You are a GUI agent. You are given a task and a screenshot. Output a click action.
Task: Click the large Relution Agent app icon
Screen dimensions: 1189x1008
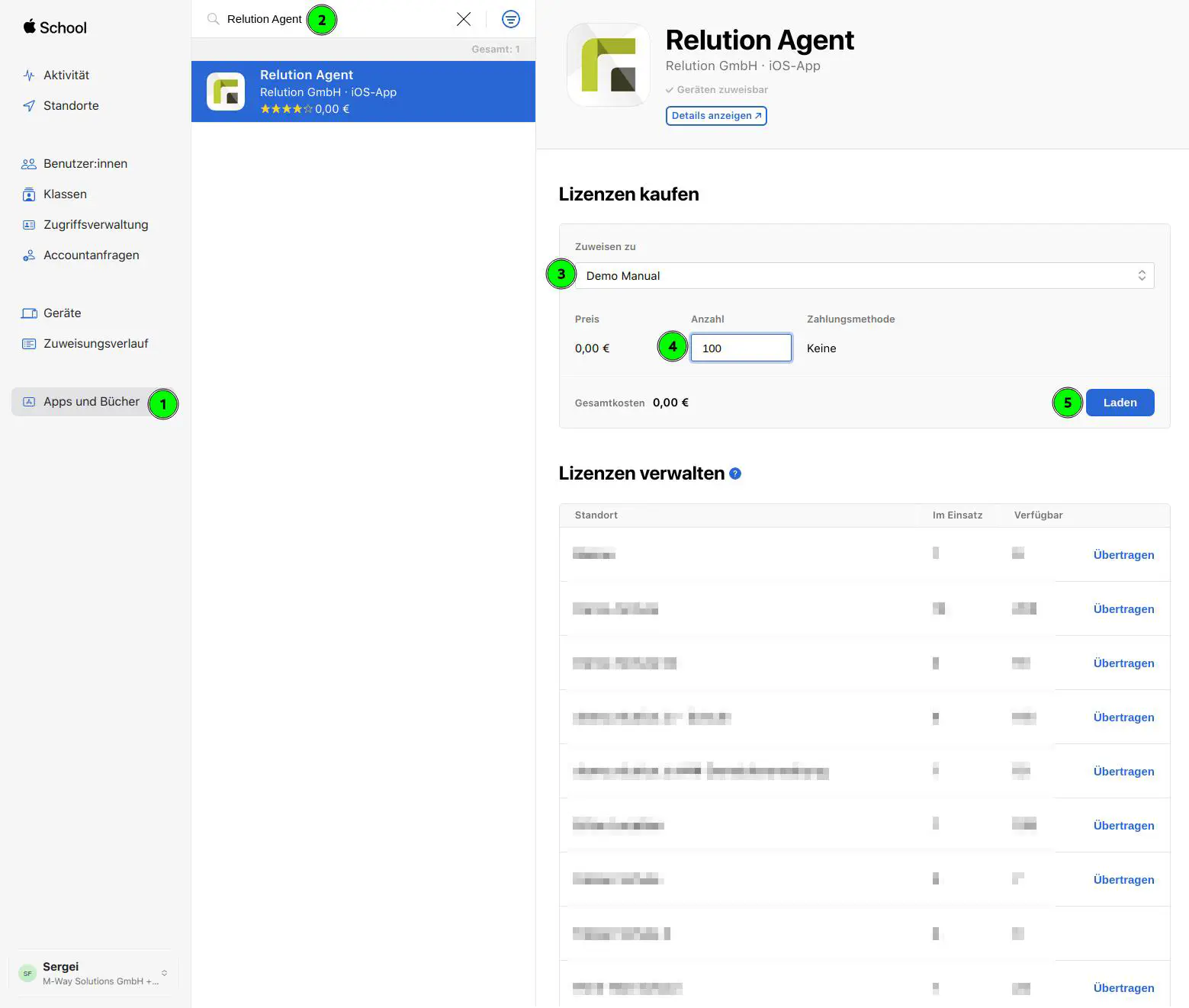point(609,65)
